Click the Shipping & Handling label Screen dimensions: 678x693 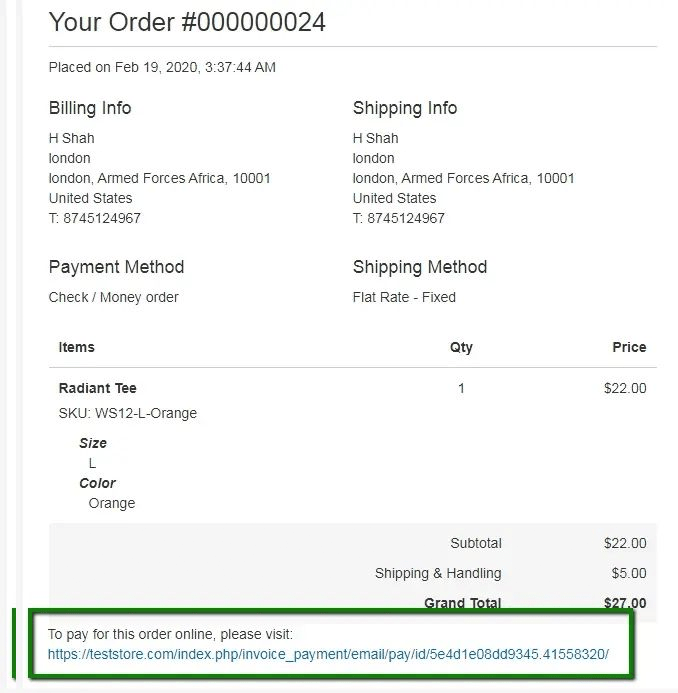(x=438, y=573)
